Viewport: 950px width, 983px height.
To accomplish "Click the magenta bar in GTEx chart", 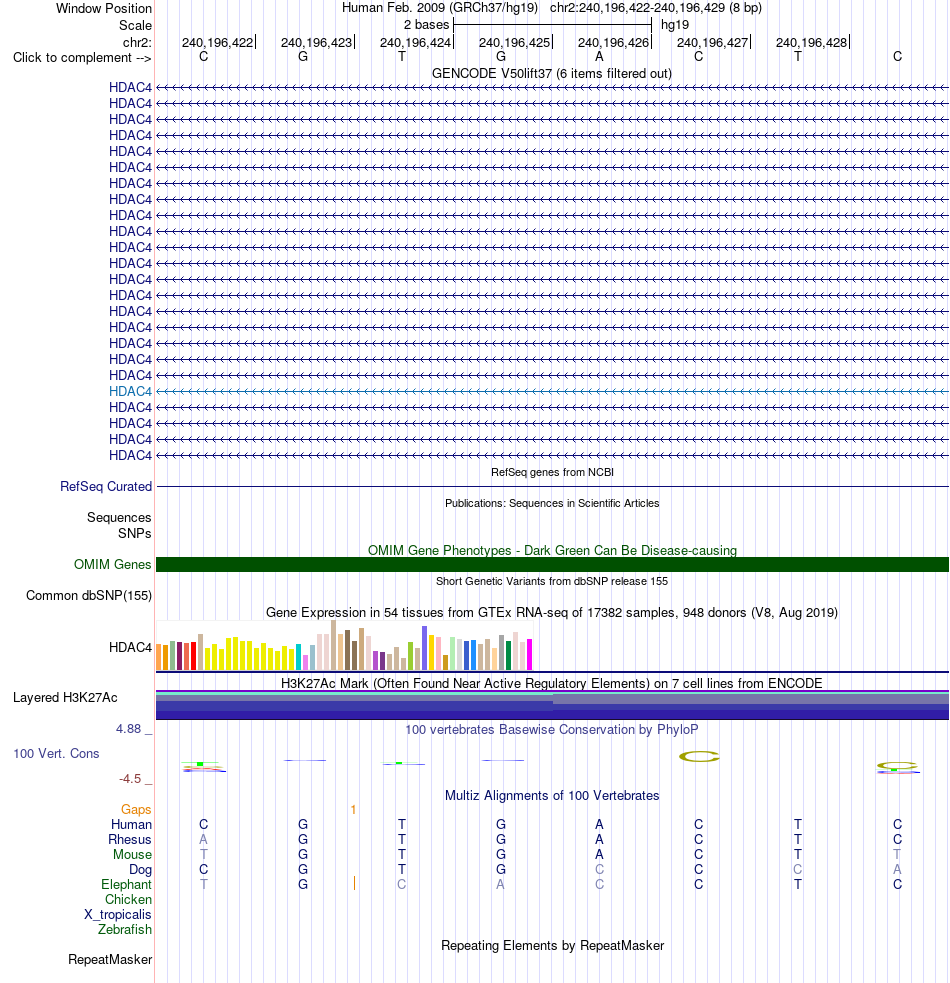I will tap(529, 654).
